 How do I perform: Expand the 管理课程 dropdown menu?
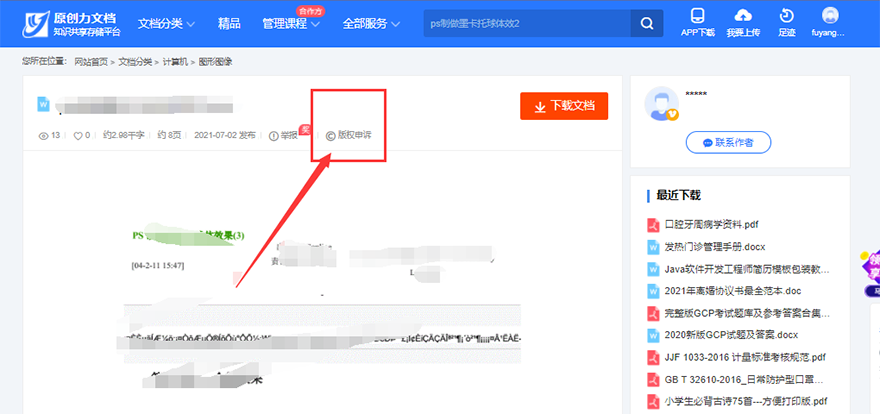click(x=291, y=24)
